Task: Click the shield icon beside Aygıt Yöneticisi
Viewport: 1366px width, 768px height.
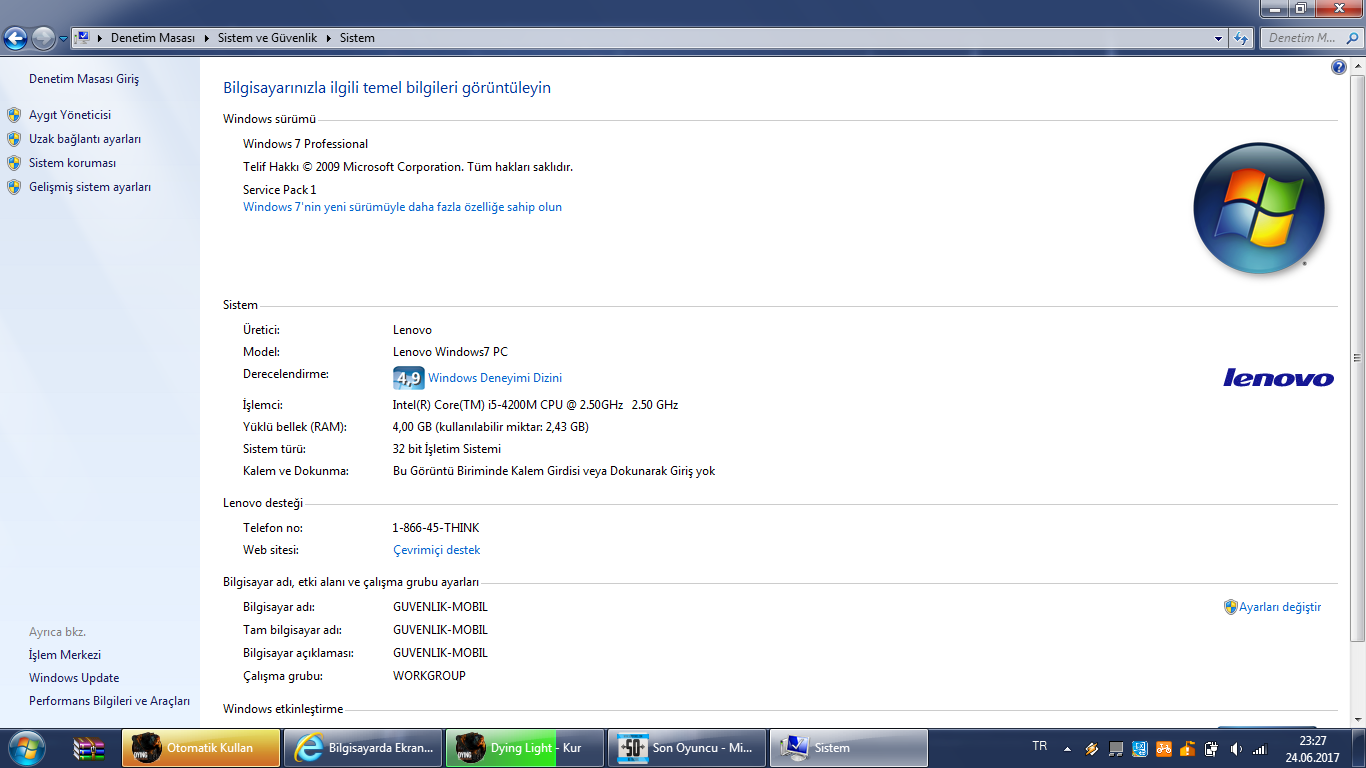Action: click(14, 115)
